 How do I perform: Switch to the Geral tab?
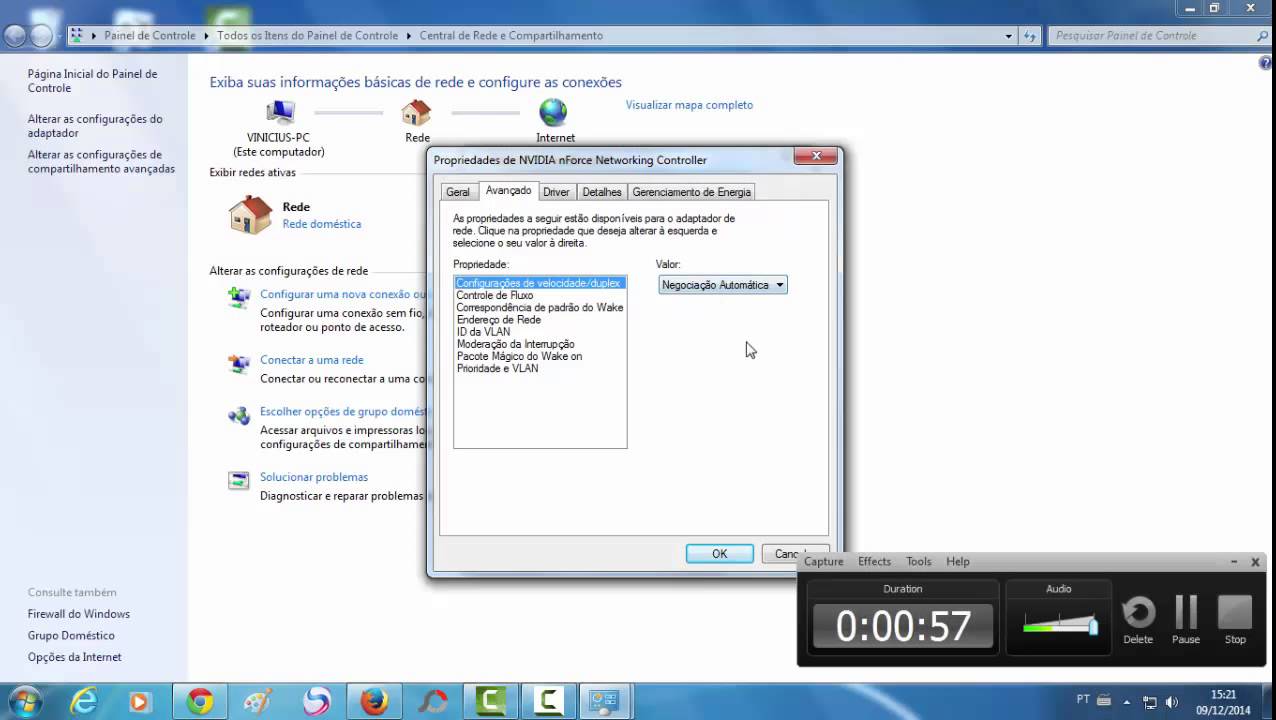tap(458, 192)
